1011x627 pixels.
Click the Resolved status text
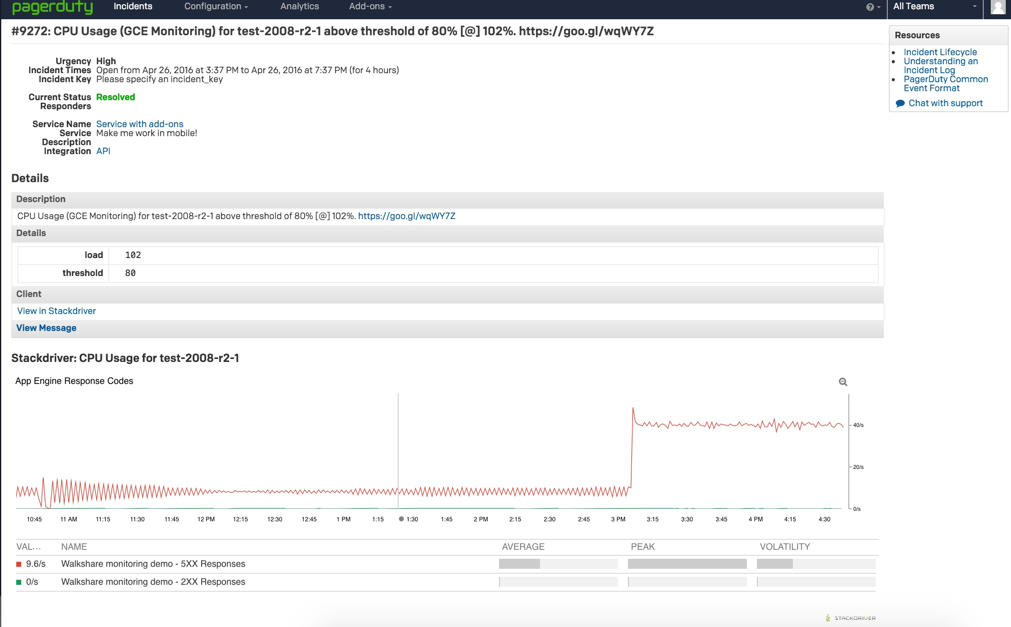tap(115, 97)
